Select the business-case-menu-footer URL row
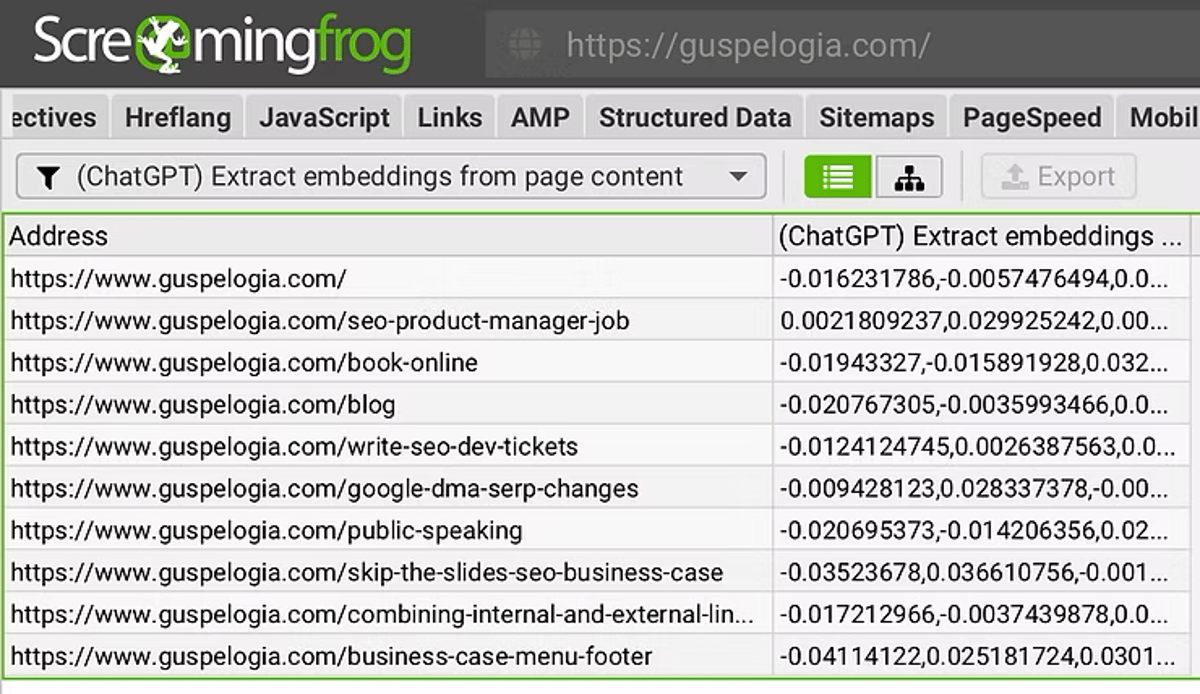The height and width of the screenshot is (694, 1200). tap(331, 657)
